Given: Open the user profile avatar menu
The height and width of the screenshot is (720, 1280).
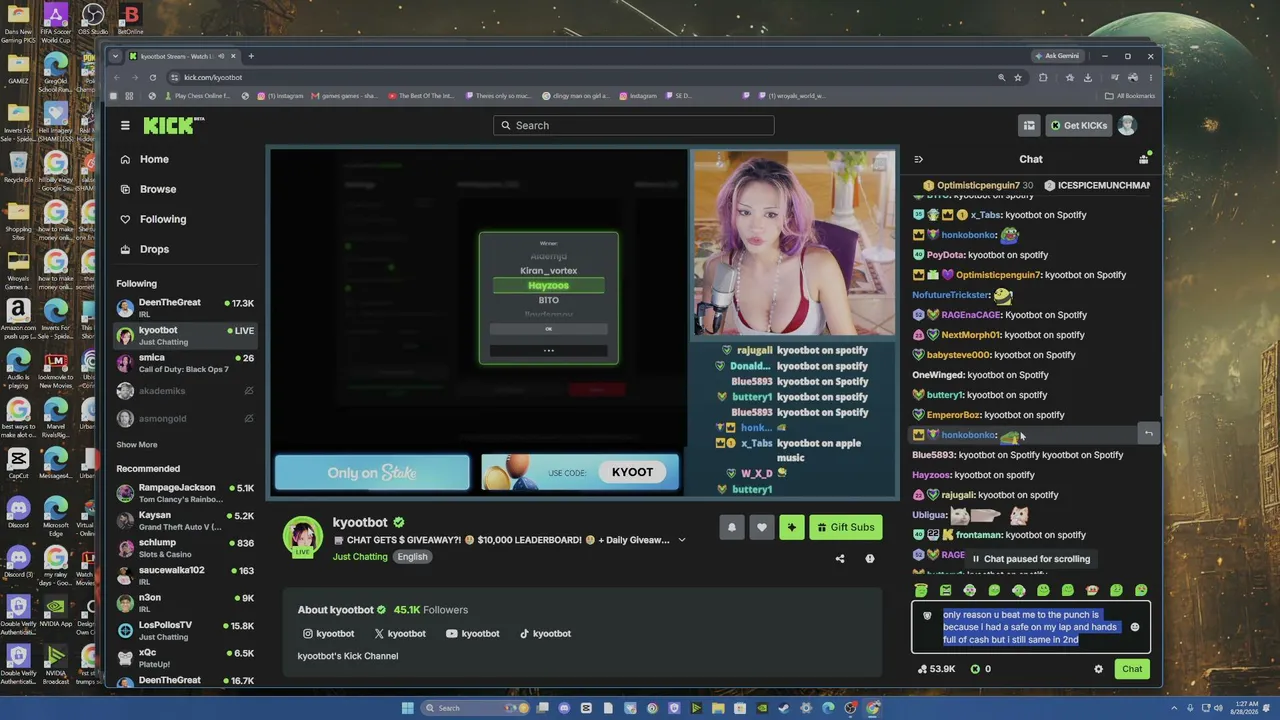Looking at the screenshot, I should 1127,125.
